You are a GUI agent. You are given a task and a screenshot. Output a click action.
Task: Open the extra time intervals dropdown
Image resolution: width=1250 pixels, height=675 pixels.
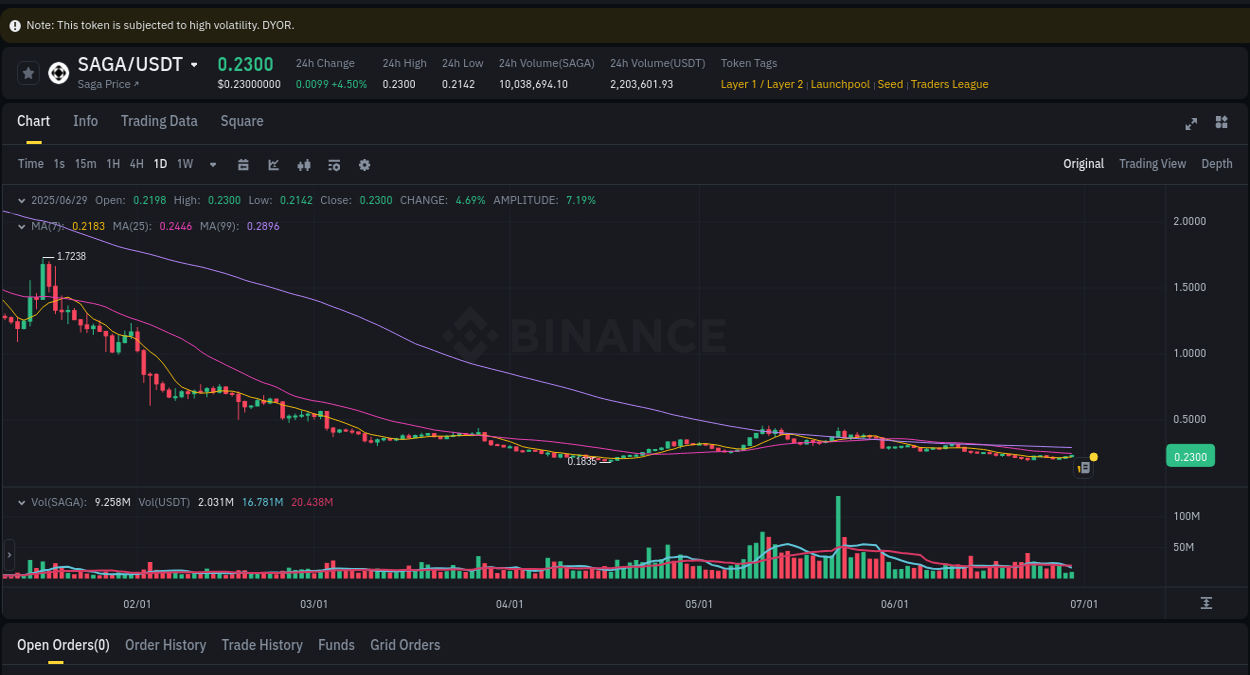212,164
